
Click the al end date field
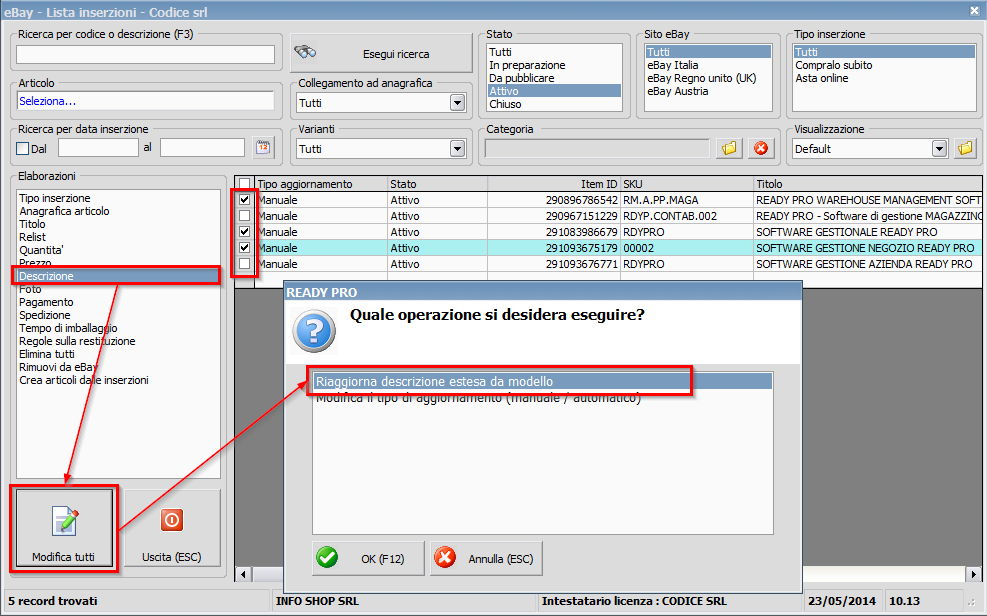point(202,148)
